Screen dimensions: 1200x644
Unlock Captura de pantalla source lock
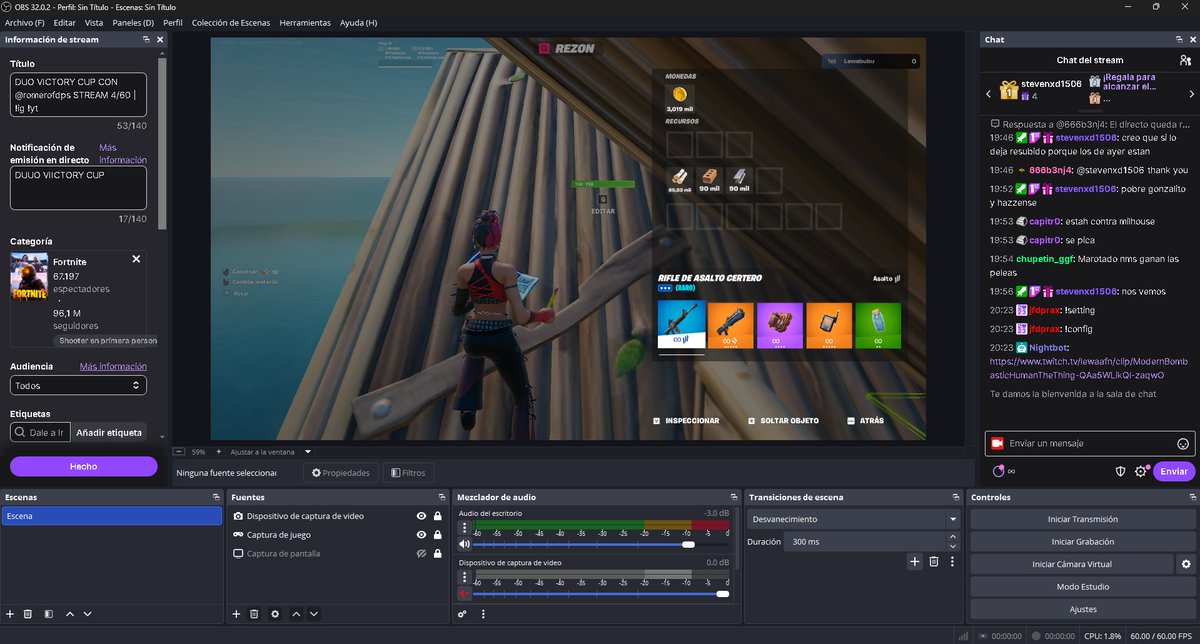coord(438,553)
